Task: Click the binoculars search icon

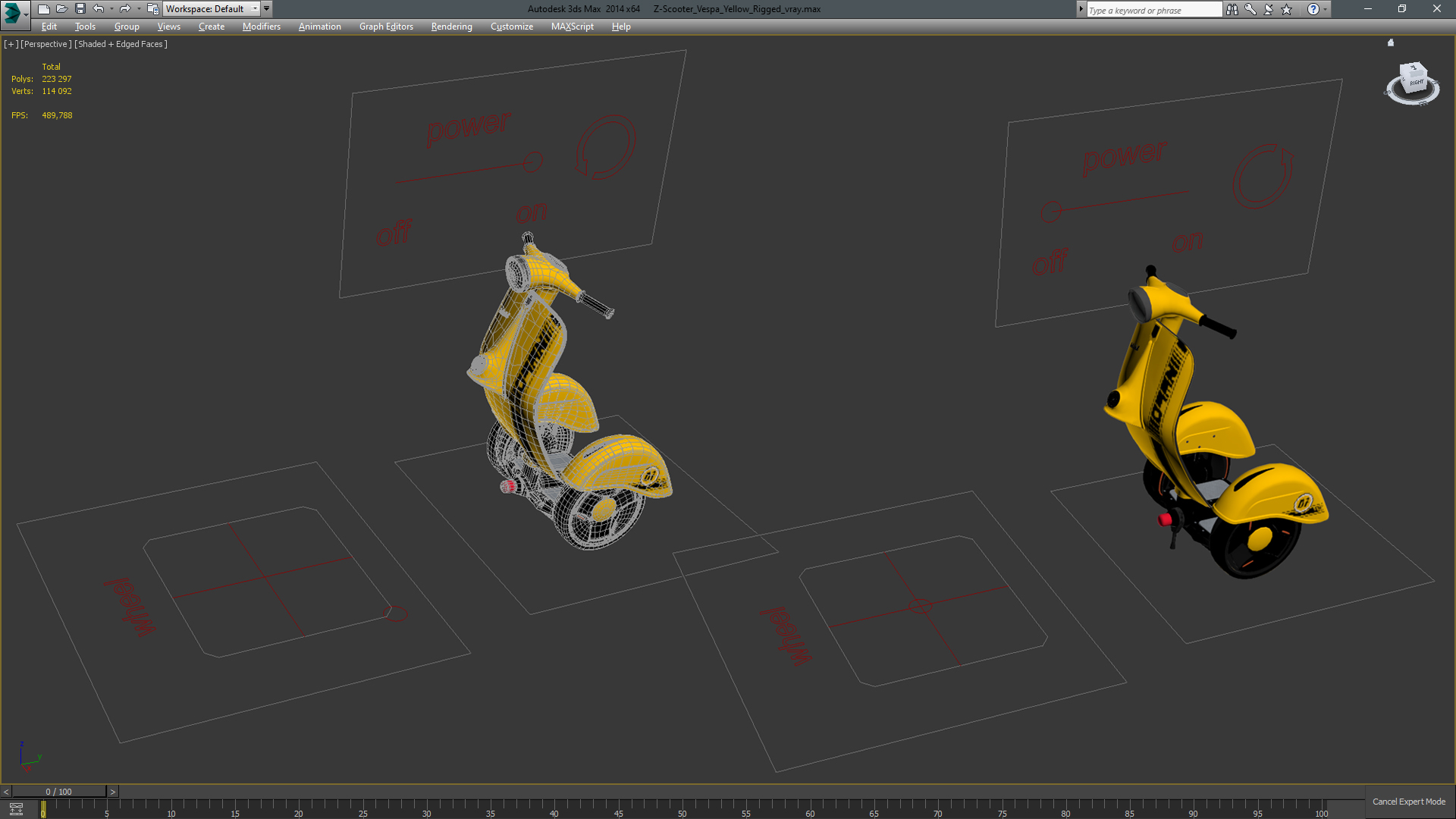Action: (1232, 9)
